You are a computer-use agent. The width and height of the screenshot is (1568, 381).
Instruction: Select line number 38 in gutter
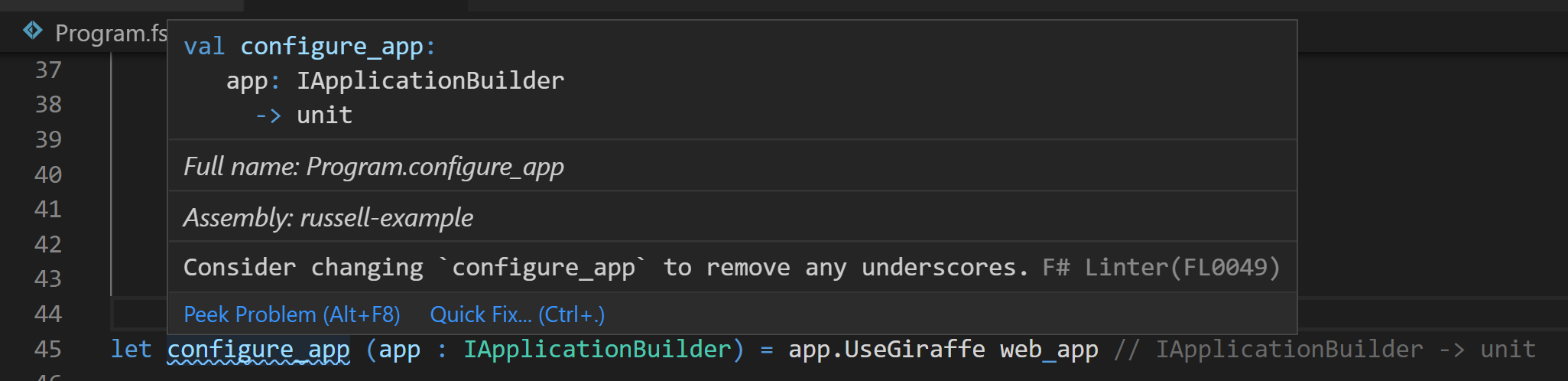48,104
